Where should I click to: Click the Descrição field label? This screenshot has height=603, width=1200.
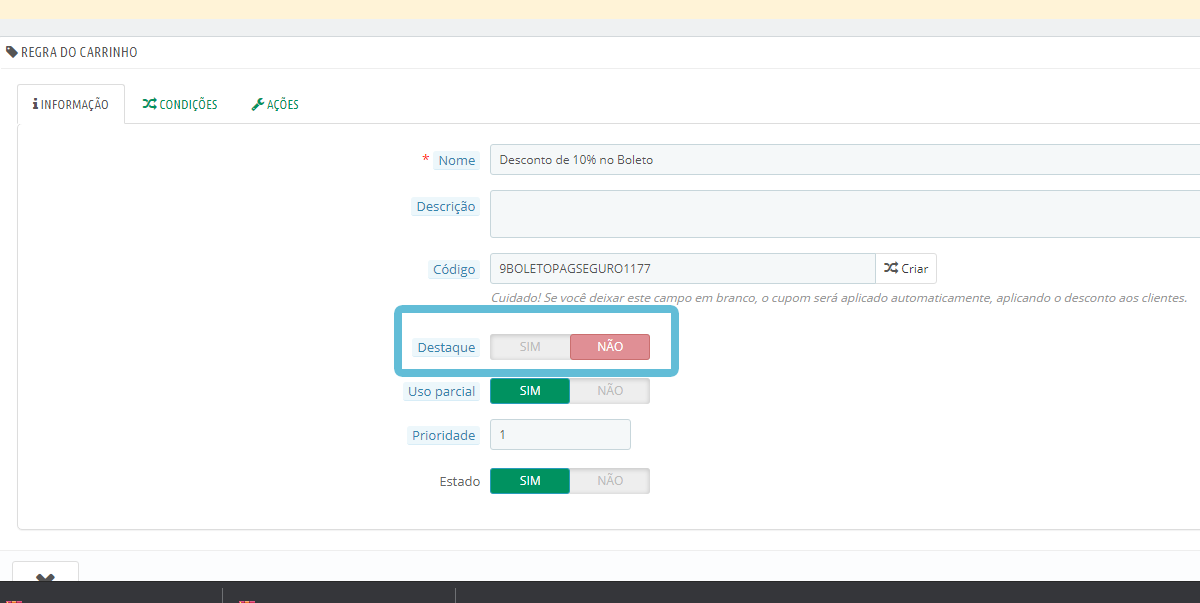pyautogui.click(x=446, y=207)
